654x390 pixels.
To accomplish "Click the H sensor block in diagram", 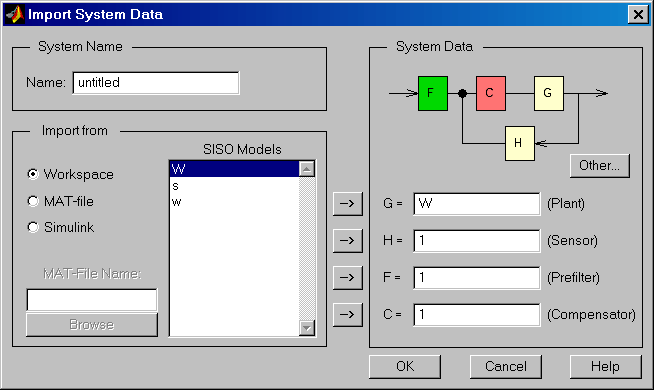I will tap(520, 143).
